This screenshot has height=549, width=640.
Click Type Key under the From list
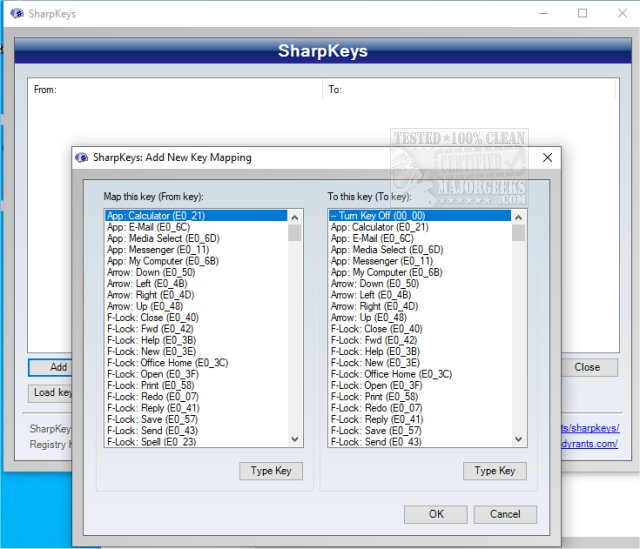tap(271, 471)
